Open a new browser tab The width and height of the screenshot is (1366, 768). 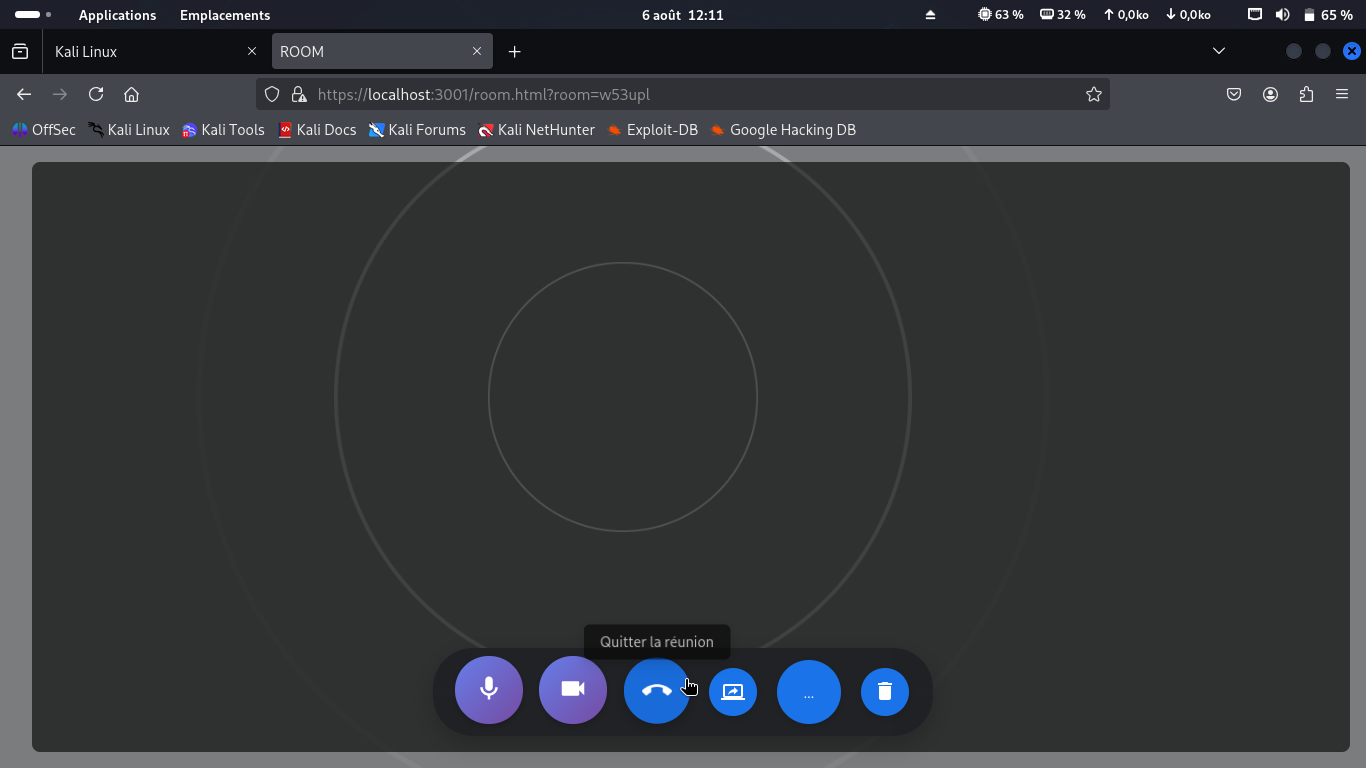point(514,51)
